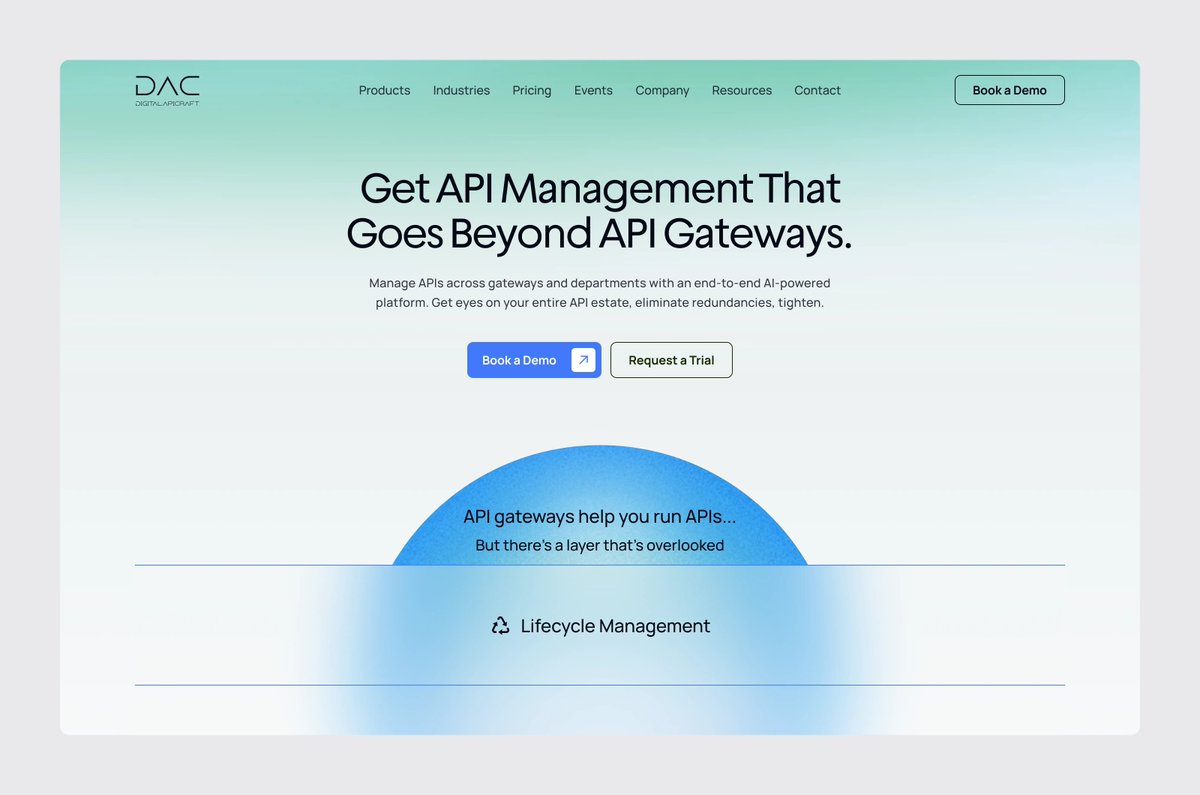
Task: Click the DAC Digital Apicraft logo
Action: [167, 90]
